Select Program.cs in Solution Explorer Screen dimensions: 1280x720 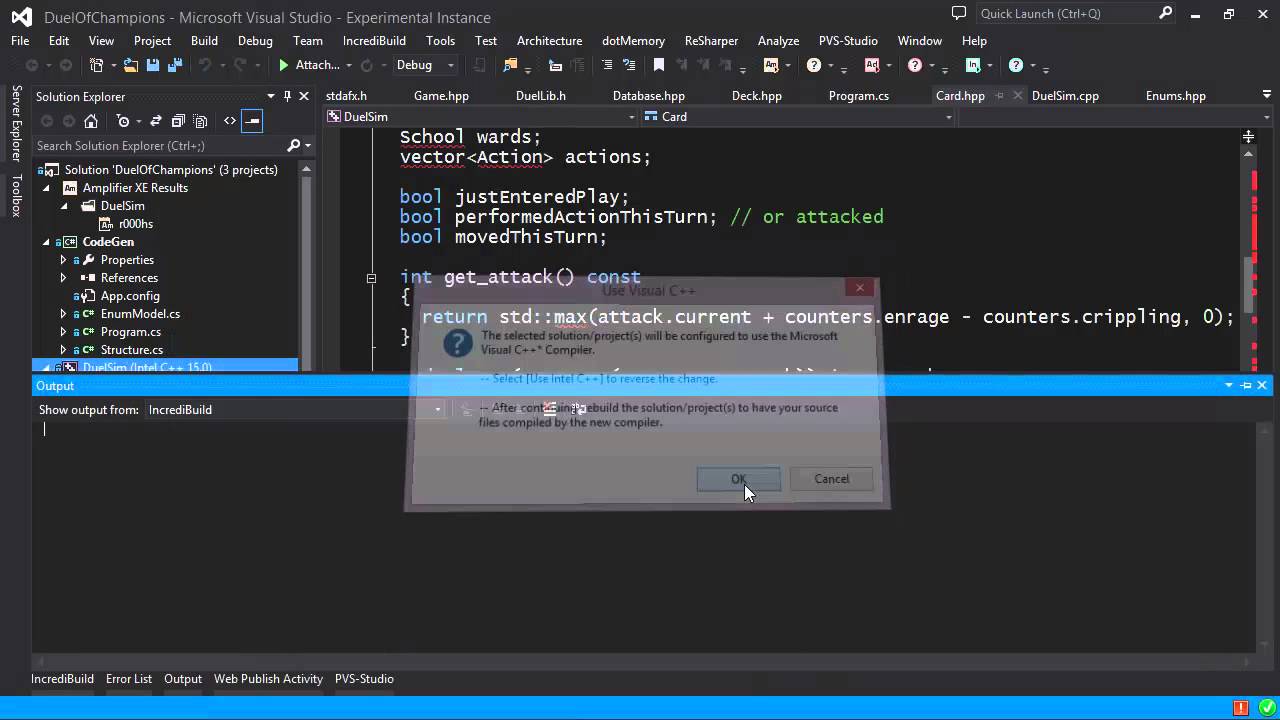point(130,332)
